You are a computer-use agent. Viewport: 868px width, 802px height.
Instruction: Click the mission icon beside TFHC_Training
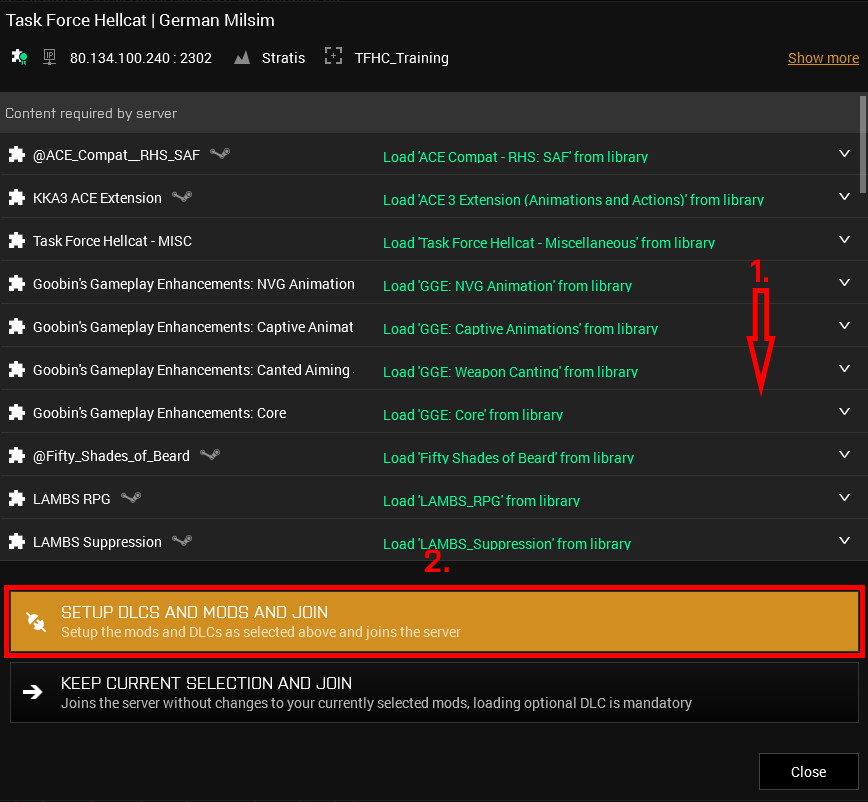333,56
